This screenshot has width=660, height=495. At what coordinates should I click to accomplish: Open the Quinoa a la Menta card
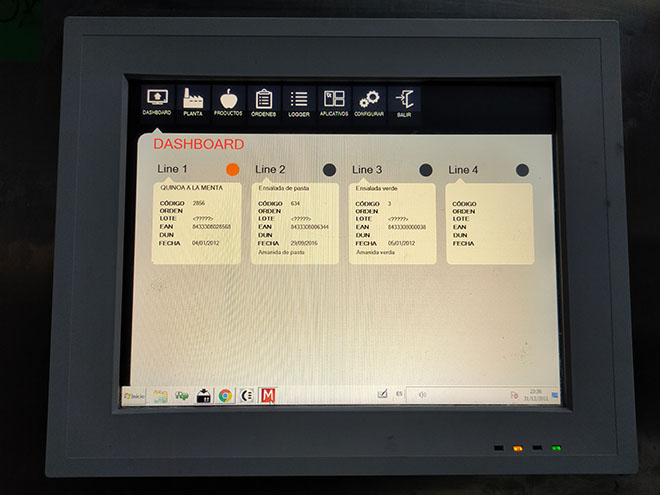point(197,222)
